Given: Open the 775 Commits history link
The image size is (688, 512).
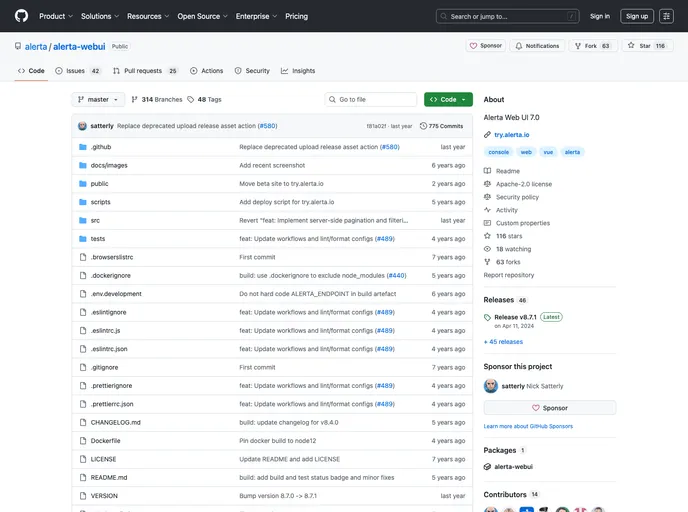Looking at the screenshot, I should click(441, 126).
